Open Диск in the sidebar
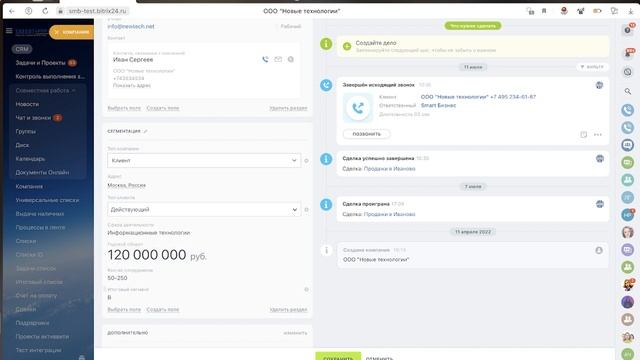The height and width of the screenshot is (360, 640). [22, 145]
